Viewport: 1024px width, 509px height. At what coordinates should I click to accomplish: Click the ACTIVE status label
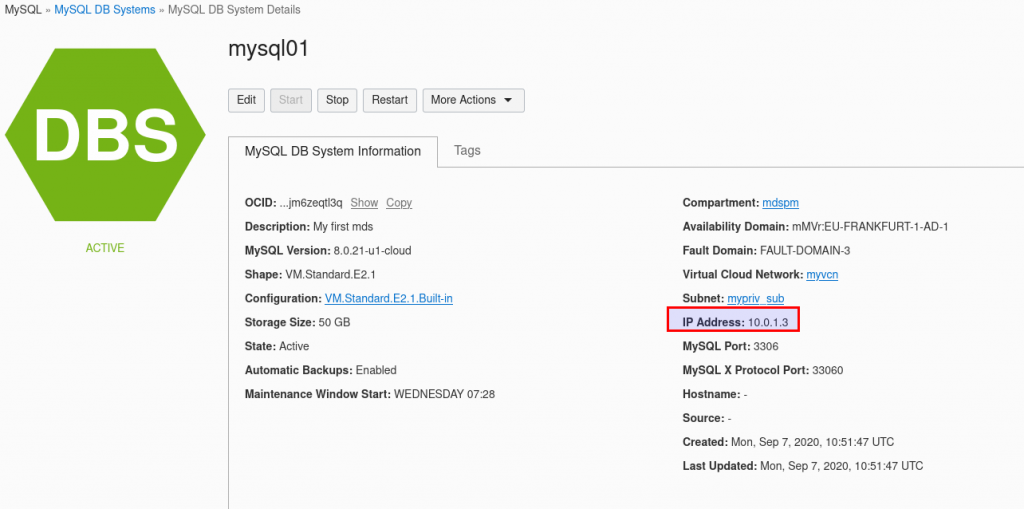[105, 248]
